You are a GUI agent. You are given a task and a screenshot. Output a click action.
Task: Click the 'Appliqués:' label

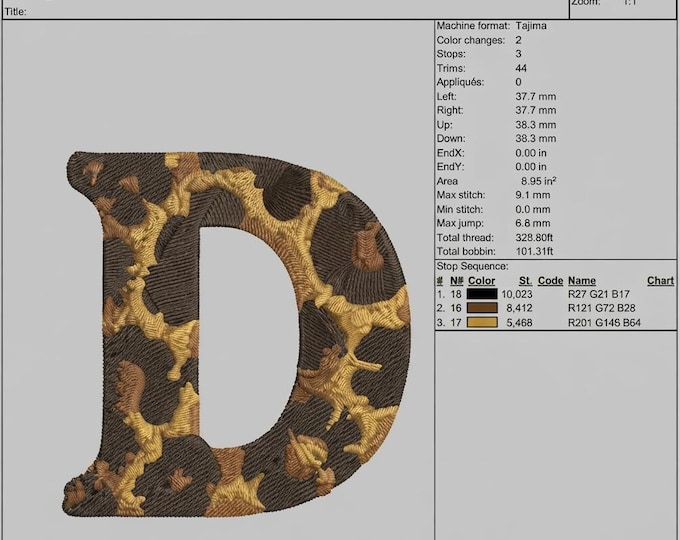click(460, 82)
